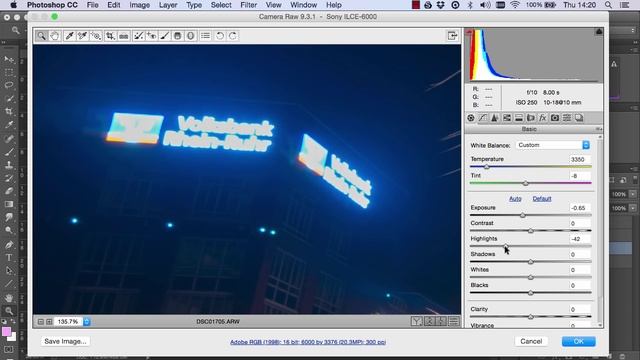
Task: Click the Default tone link
Action: coord(542,199)
